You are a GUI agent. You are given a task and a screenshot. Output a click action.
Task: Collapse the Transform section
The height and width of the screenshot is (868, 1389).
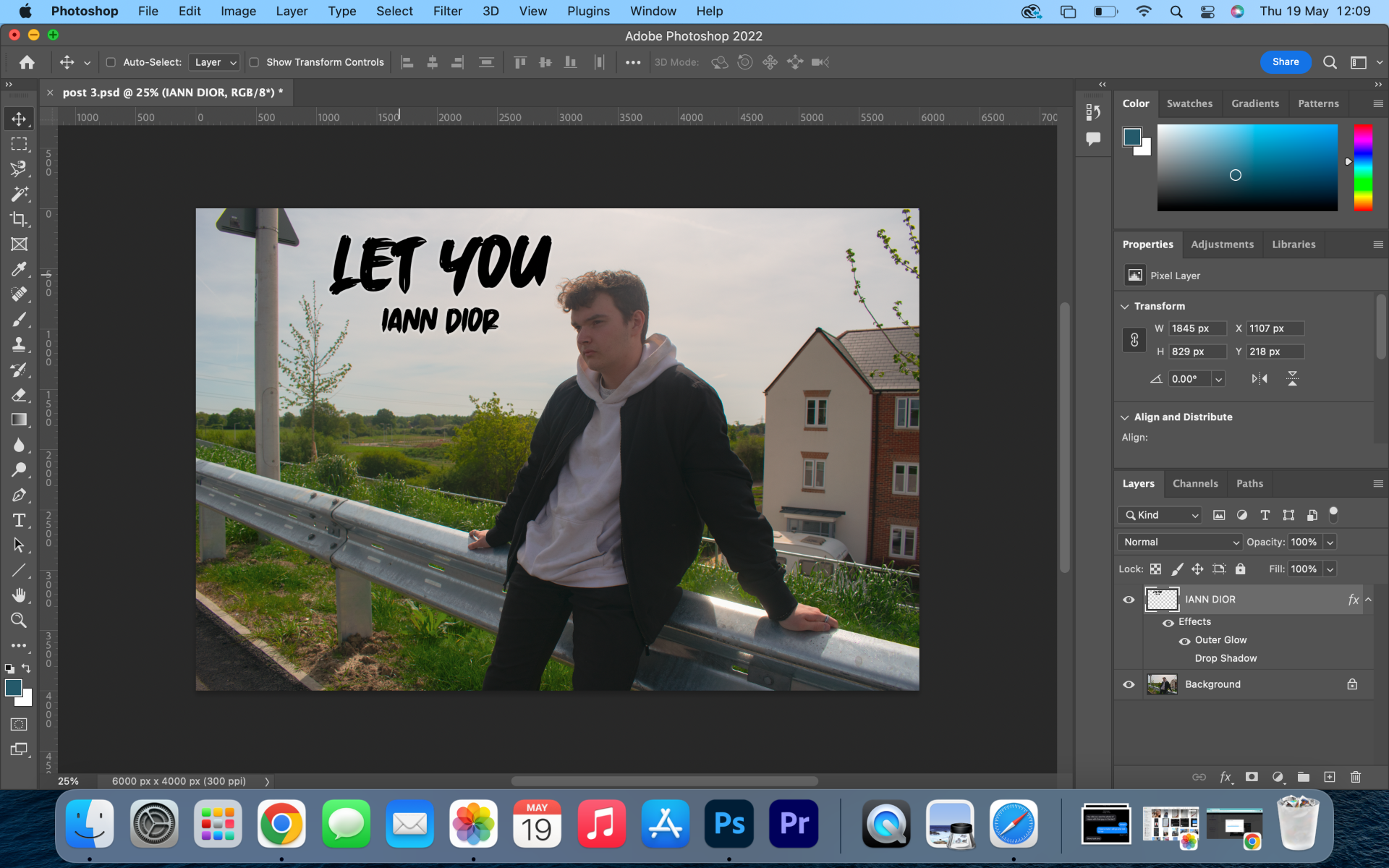[x=1125, y=307]
